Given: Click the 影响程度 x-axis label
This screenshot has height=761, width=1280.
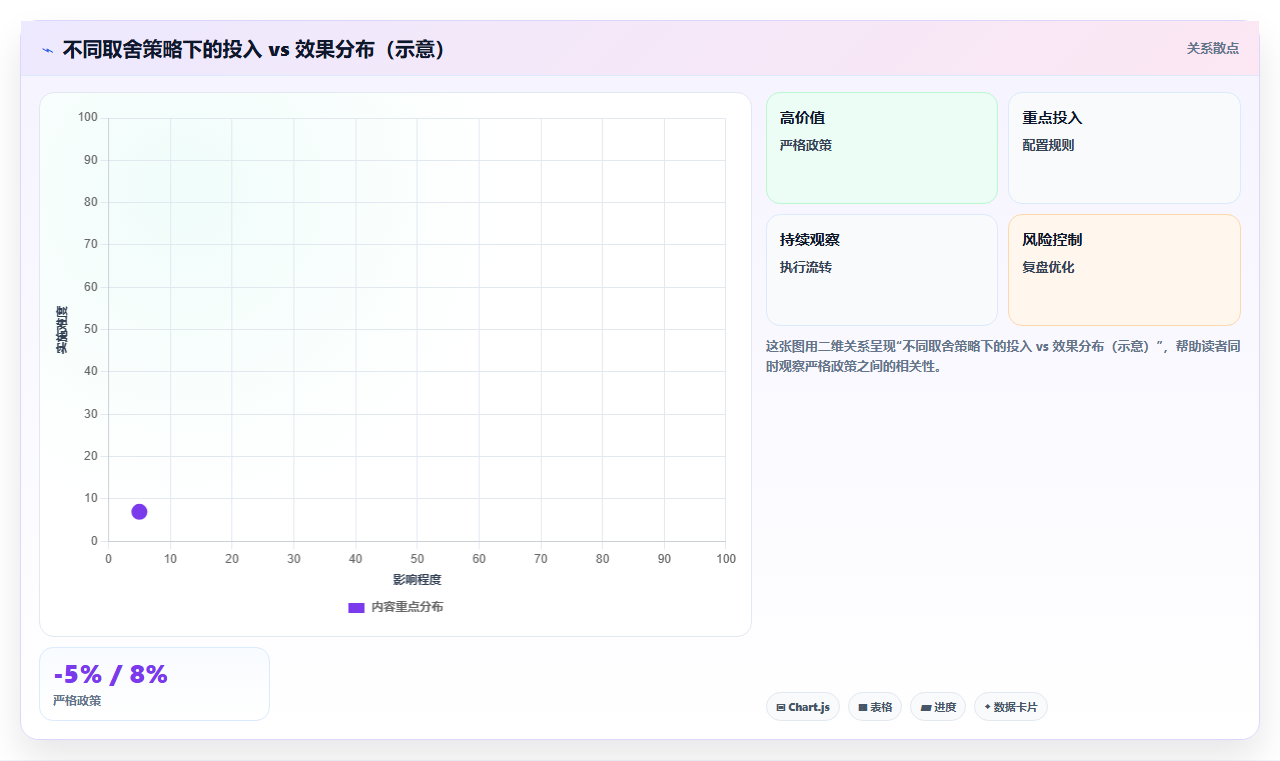Looking at the screenshot, I should (417, 580).
